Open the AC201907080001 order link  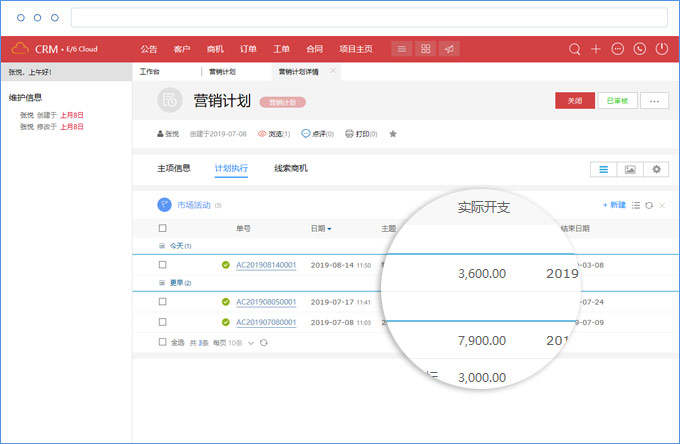tap(266, 322)
